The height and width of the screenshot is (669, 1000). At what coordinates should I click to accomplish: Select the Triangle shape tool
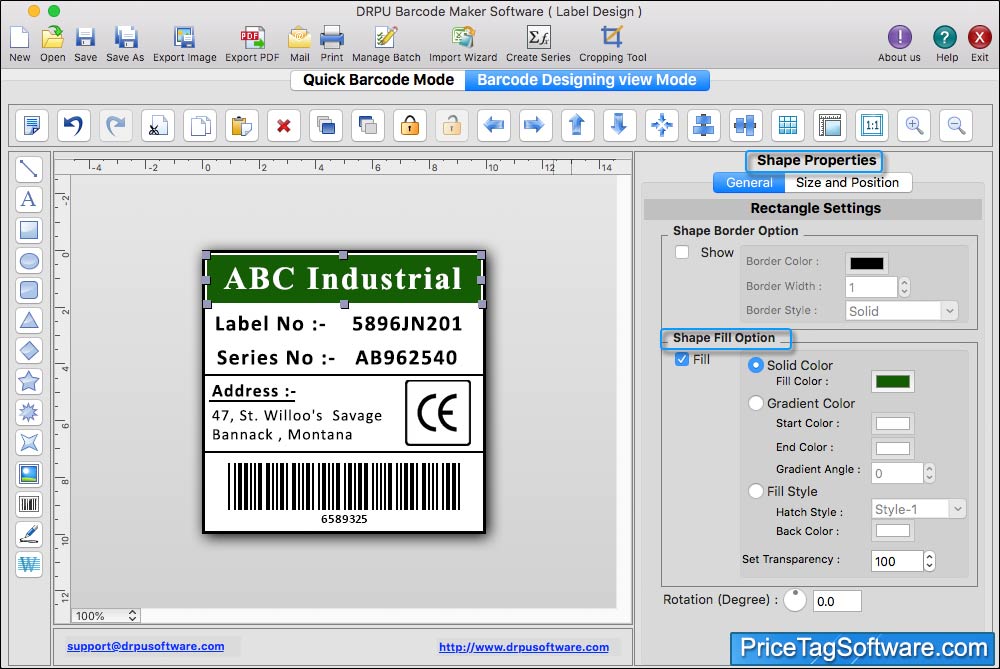29,321
